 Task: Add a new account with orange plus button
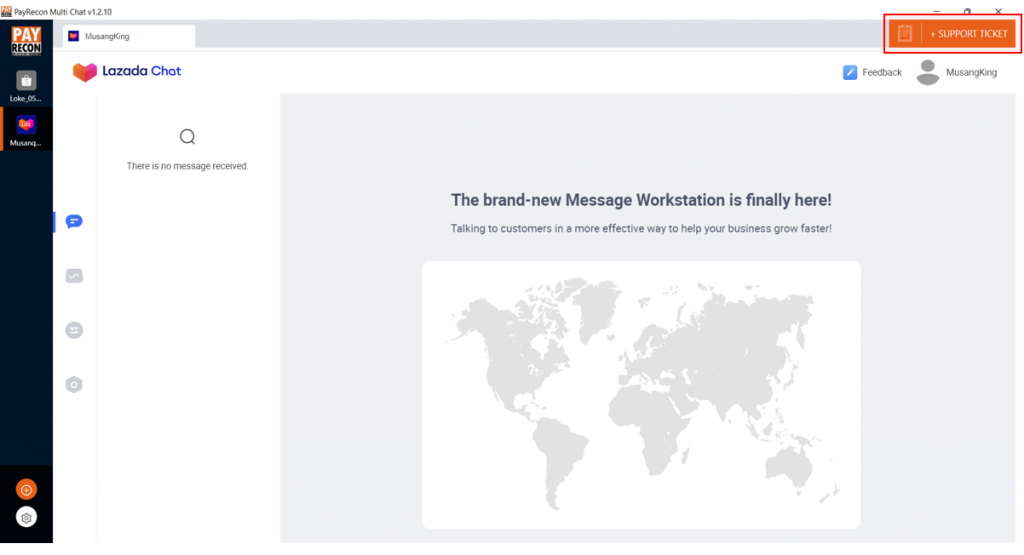pyautogui.click(x=26, y=490)
